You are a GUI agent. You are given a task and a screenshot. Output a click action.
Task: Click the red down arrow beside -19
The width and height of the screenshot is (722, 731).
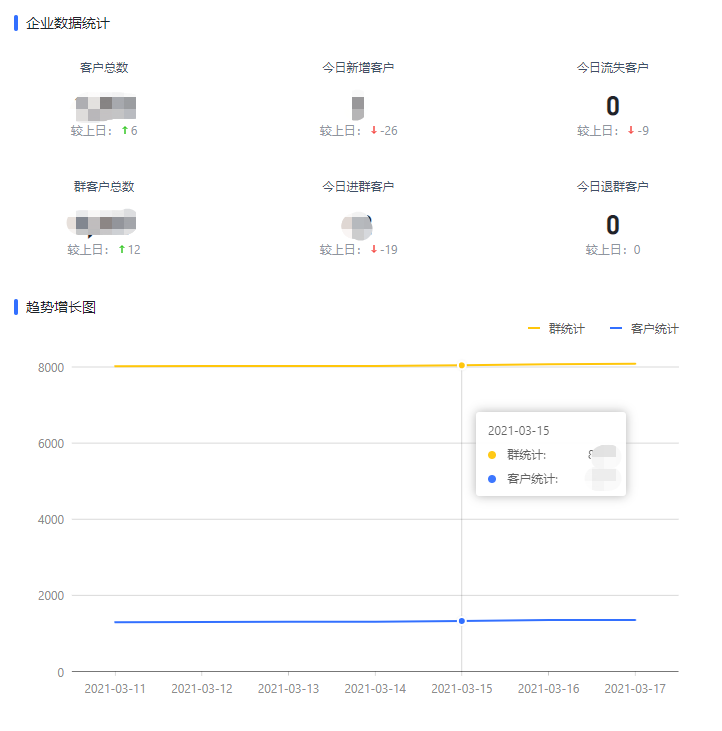pos(373,249)
